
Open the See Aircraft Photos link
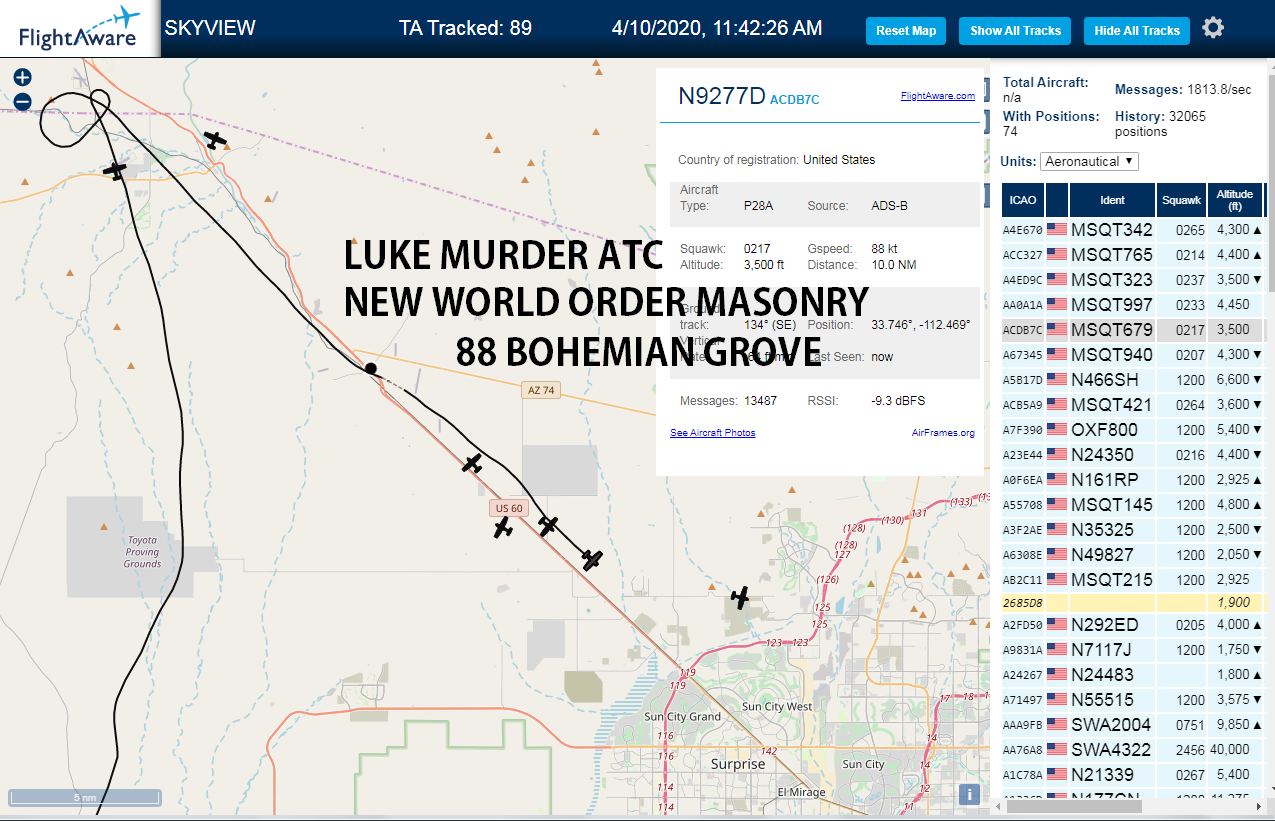pos(712,432)
